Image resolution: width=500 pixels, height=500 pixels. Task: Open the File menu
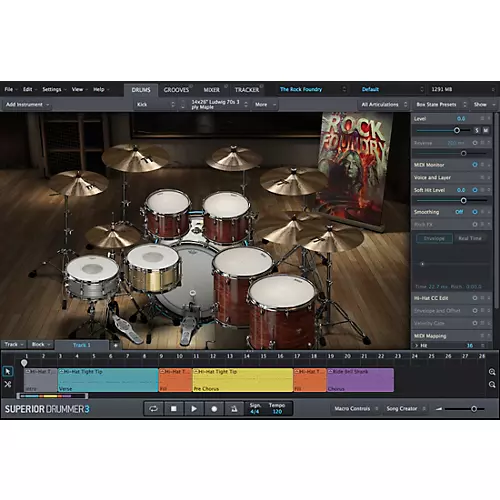tap(11, 89)
